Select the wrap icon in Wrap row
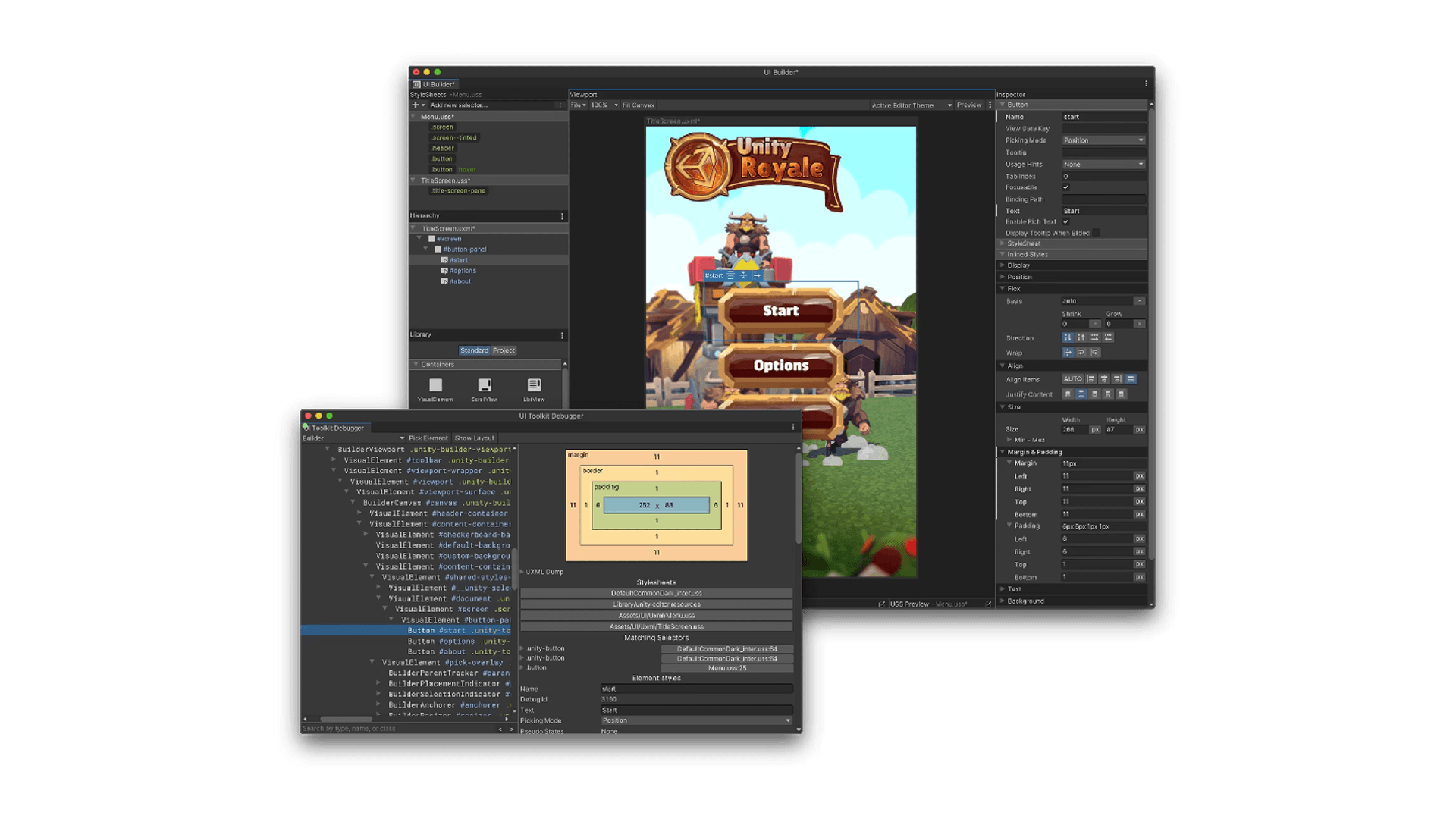The height and width of the screenshot is (819, 1456). (x=1081, y=353)
